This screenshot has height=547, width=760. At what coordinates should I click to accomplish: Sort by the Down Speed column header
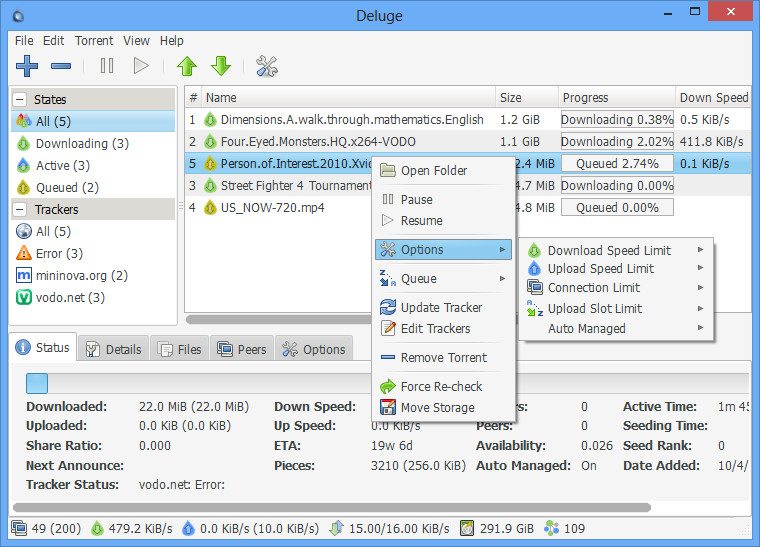click(713, 98)
